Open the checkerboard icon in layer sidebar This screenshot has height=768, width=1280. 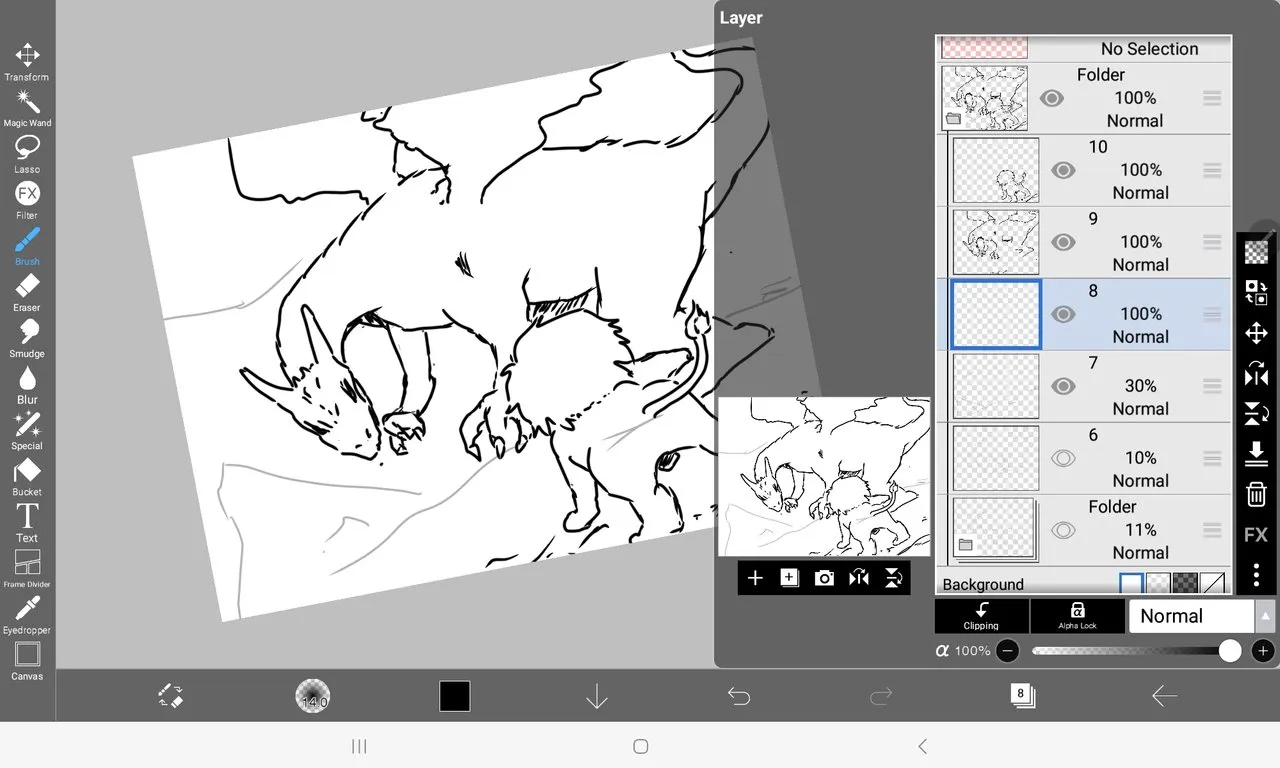[x=1256, y=253]
